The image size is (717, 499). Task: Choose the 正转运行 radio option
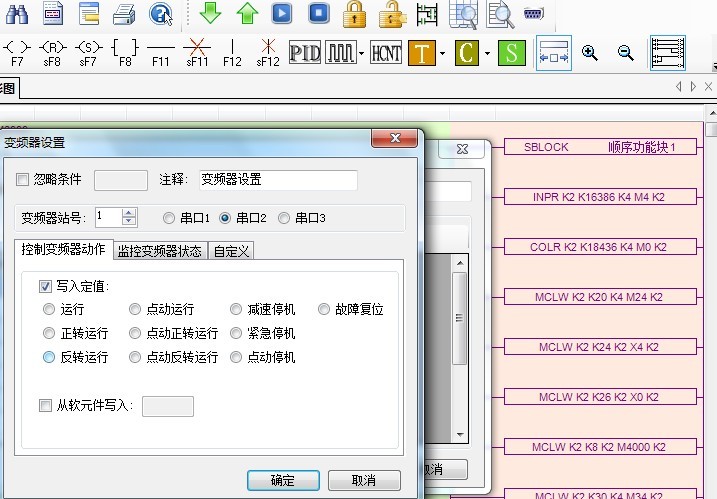coord(50,334)
